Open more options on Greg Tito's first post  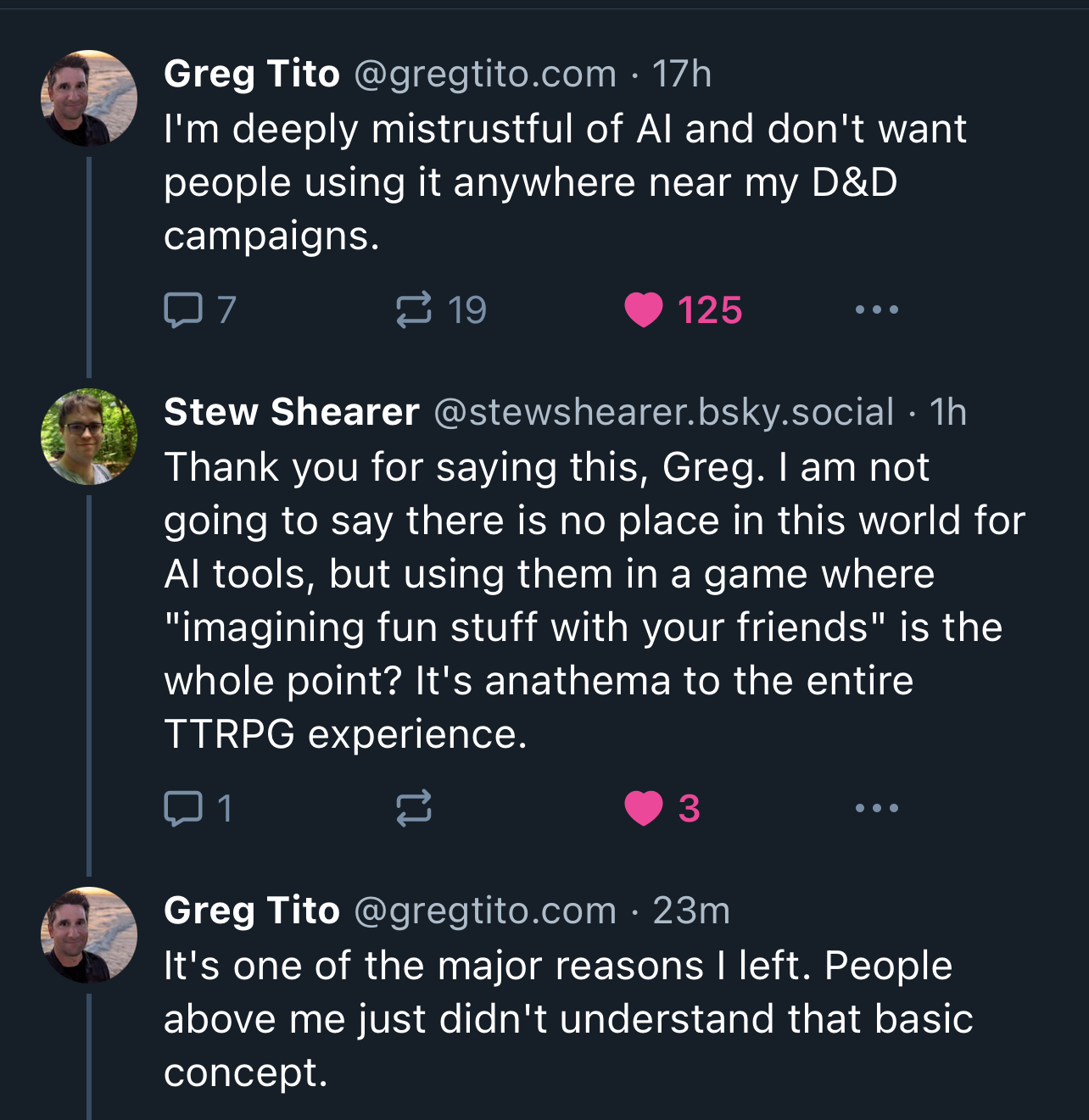(x=876, y=309)
